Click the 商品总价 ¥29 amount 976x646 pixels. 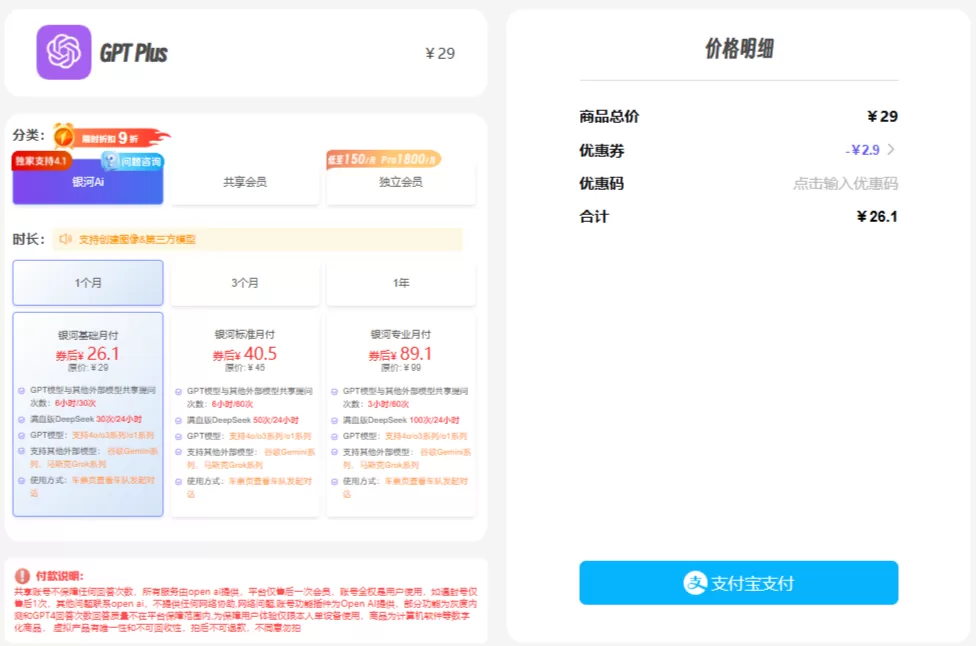pos(883,116)
